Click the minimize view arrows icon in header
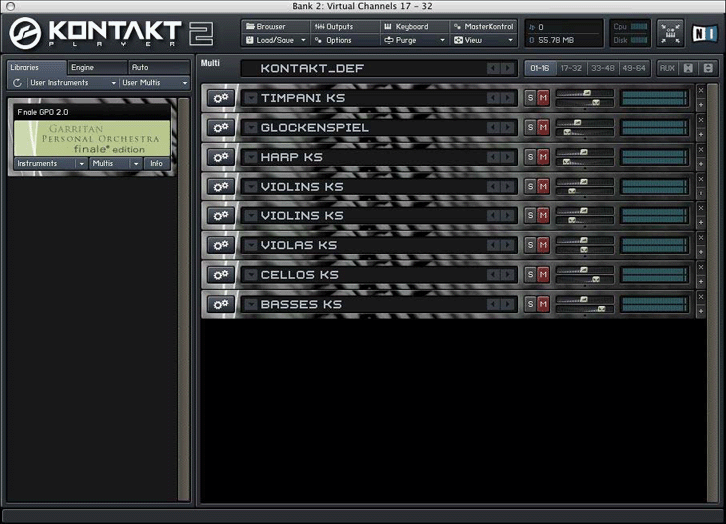This screenshot has height=524, width=726. [670, 33]
